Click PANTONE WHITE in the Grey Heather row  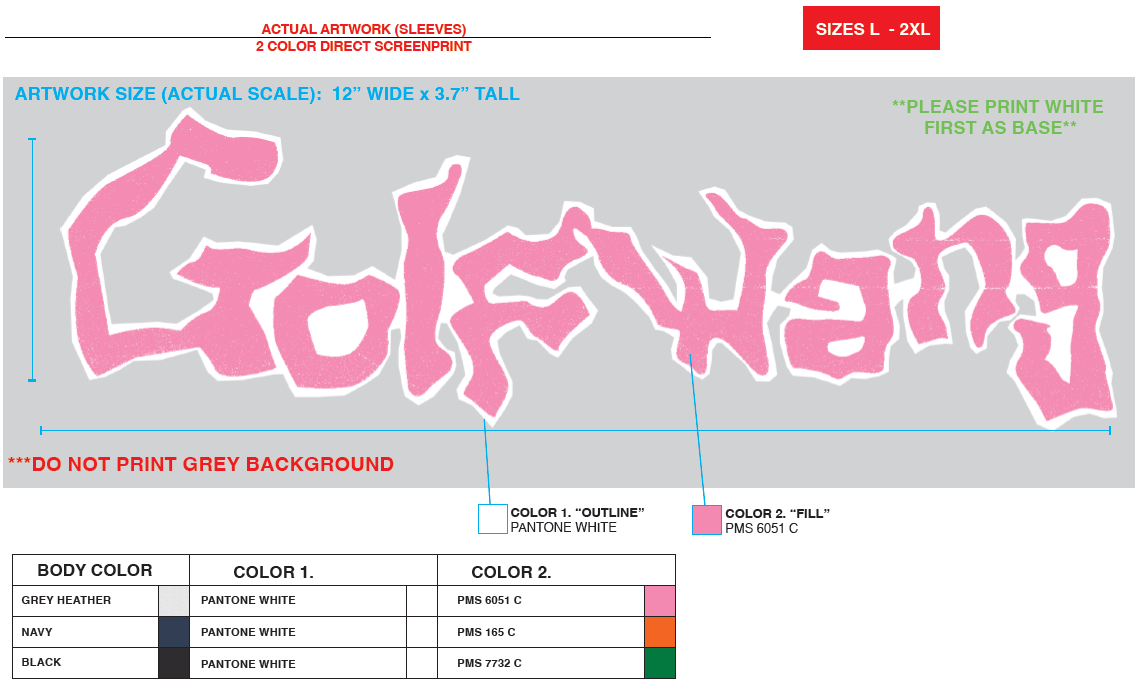click(x=248, y=600)
